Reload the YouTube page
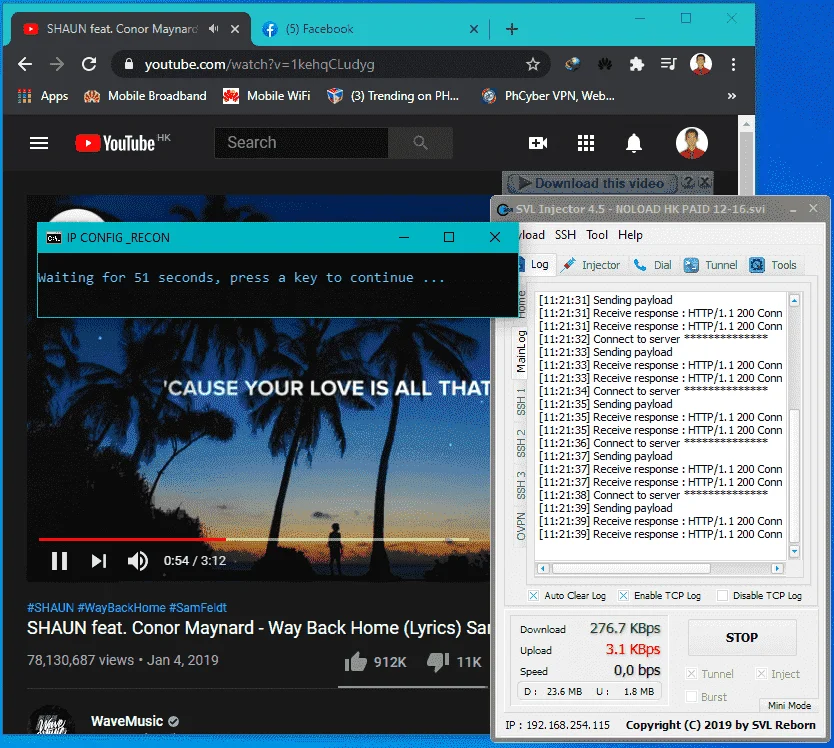 click(x=89, y=64)
